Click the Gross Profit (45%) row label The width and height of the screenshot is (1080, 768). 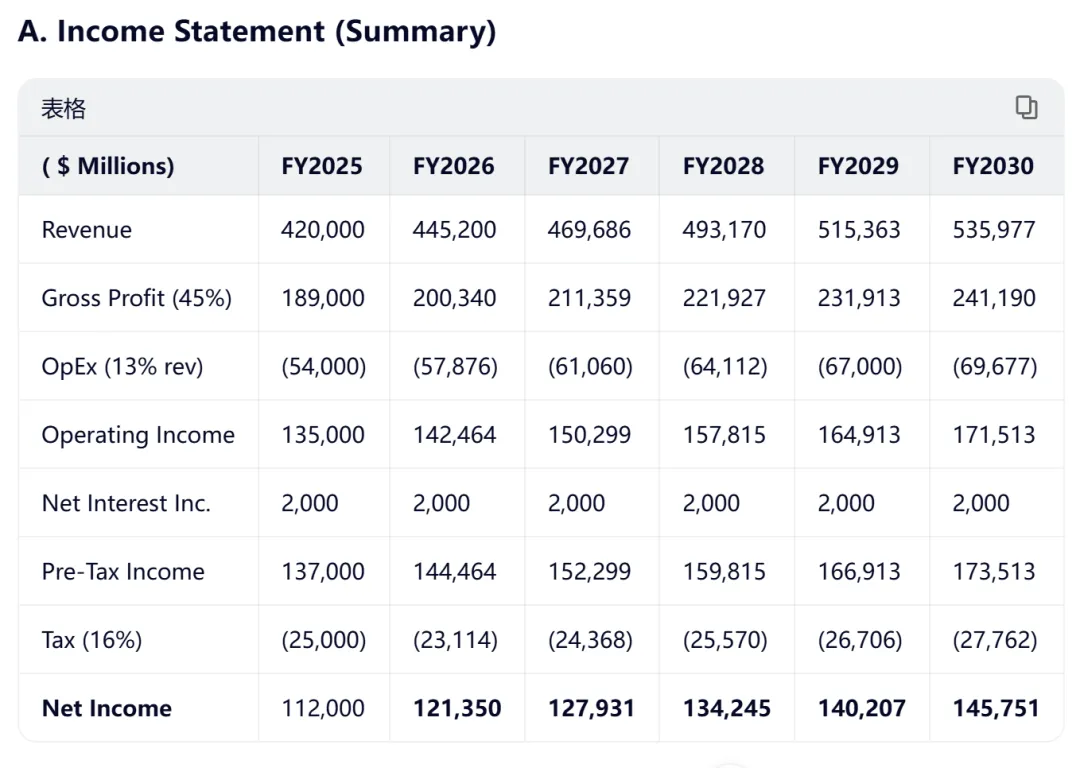(137, 298)
